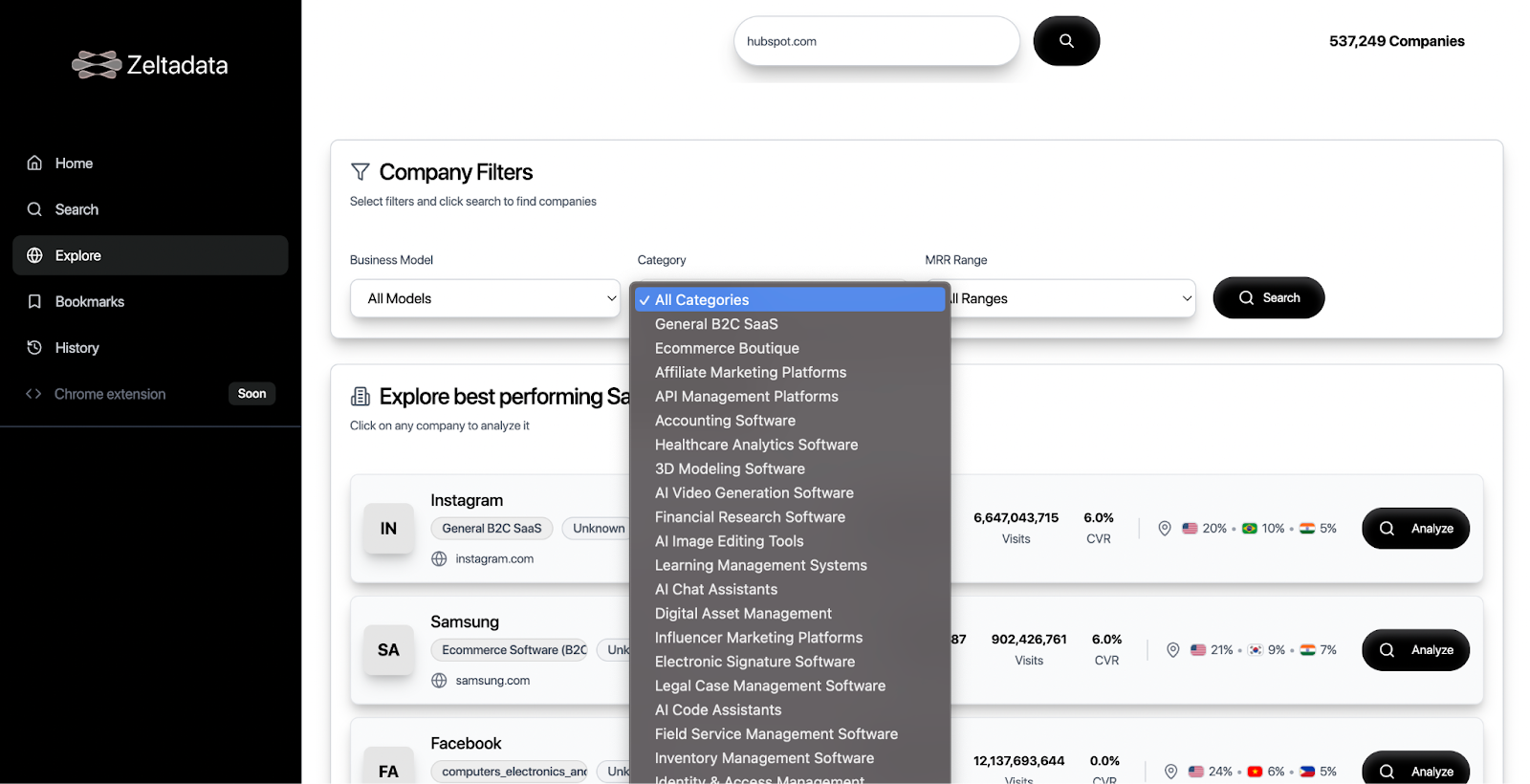Viewport: 1530px width, 784px height.
Task: Choose Learning Management Systems option
Action: point(790,565)
